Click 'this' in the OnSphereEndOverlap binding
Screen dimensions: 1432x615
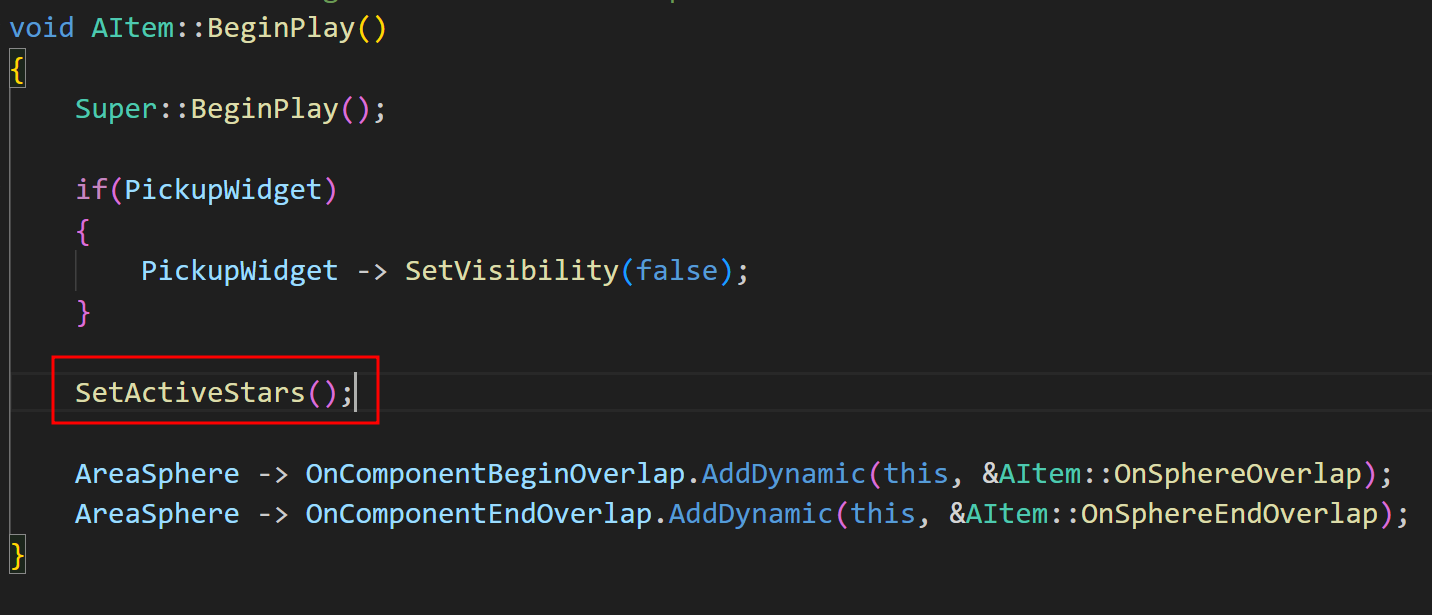882,514
